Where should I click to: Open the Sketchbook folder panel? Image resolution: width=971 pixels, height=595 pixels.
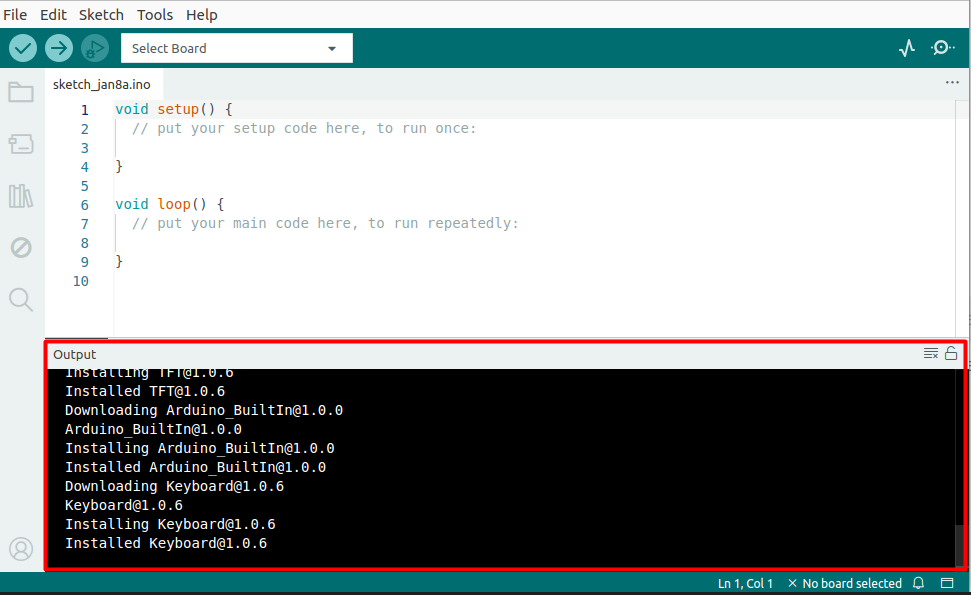[21, 93]
